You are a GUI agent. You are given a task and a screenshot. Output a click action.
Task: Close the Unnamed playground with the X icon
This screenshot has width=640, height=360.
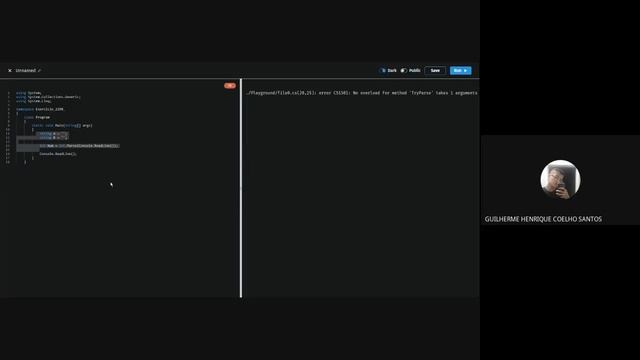point(10,71)
